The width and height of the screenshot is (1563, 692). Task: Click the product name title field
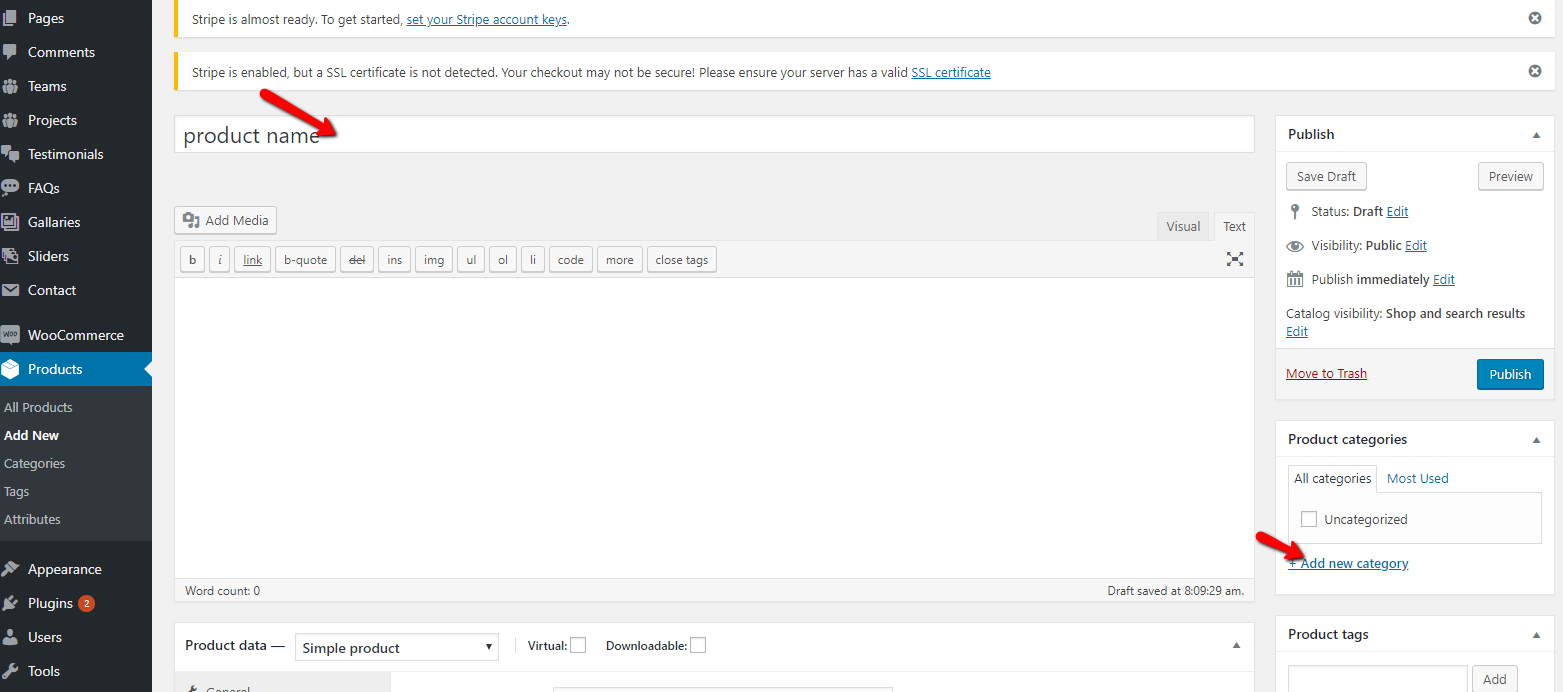(714, 135)
